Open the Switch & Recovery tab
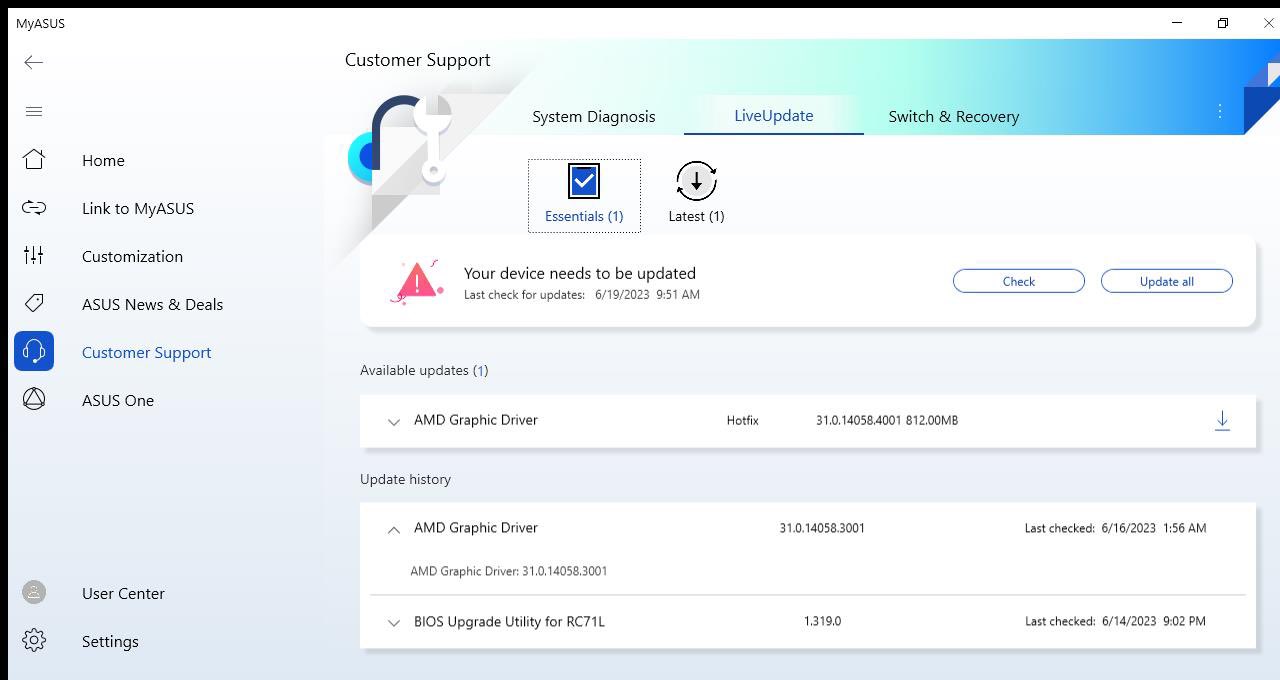This screenshot has width=1280, height=680. tap(954, 117)
